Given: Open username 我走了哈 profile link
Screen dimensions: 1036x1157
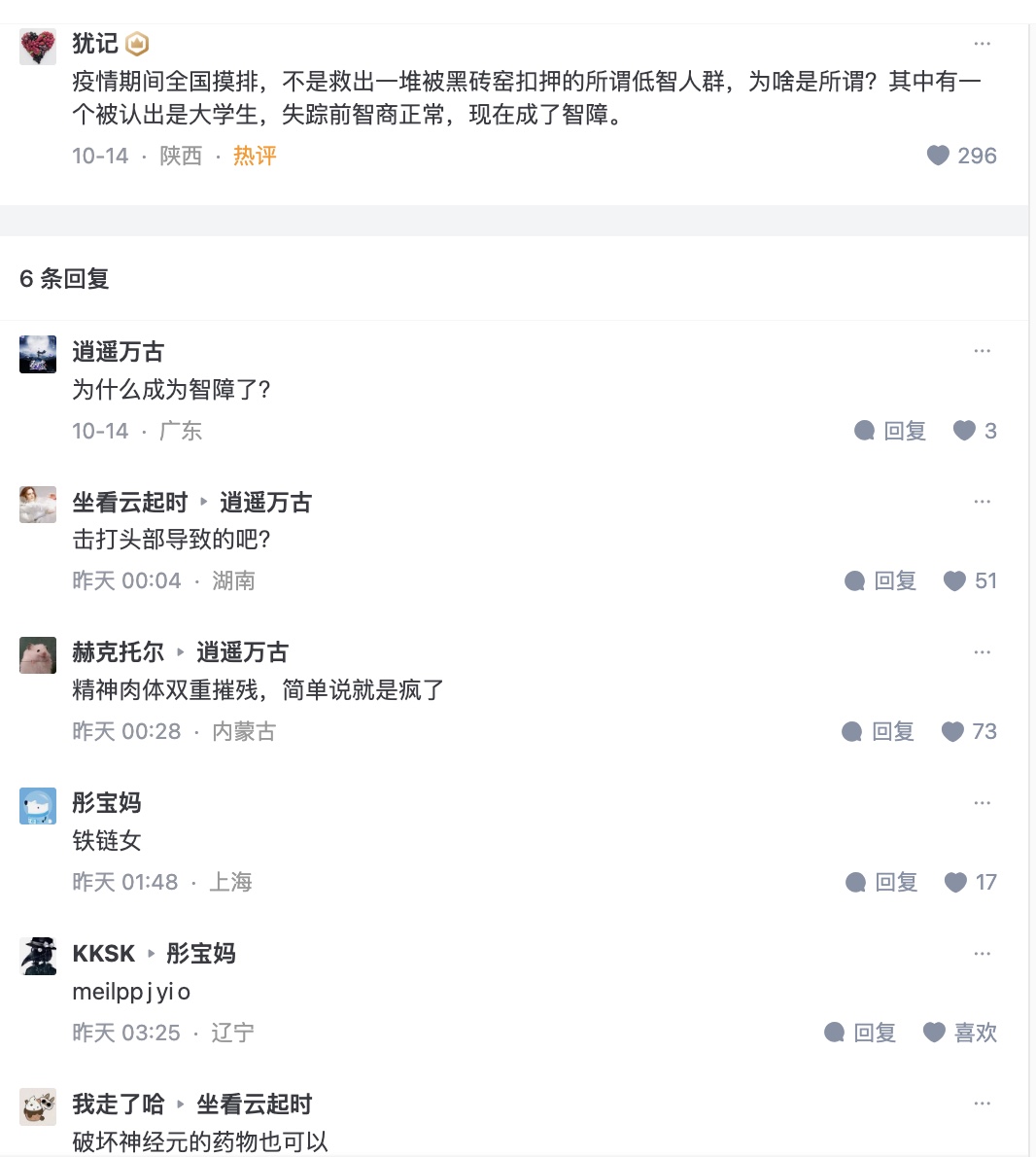Looking at the screenshot, I should pyautogui.click(x=119, y=1104).
